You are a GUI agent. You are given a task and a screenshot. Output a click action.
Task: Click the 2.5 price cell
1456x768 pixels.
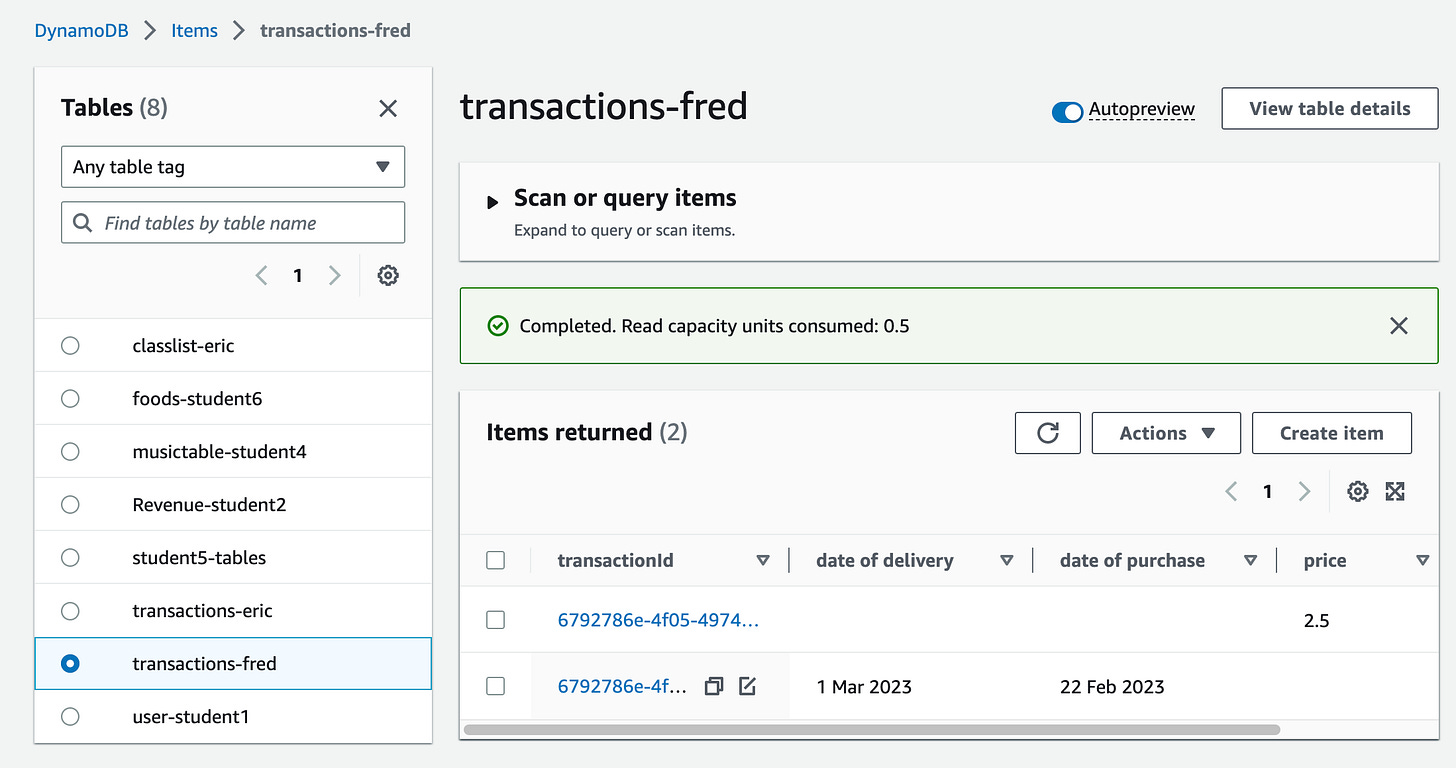[1316, 620]
